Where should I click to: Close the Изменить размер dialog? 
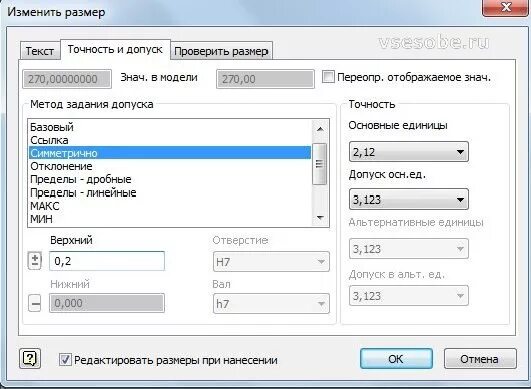click(x=506, y=7)
